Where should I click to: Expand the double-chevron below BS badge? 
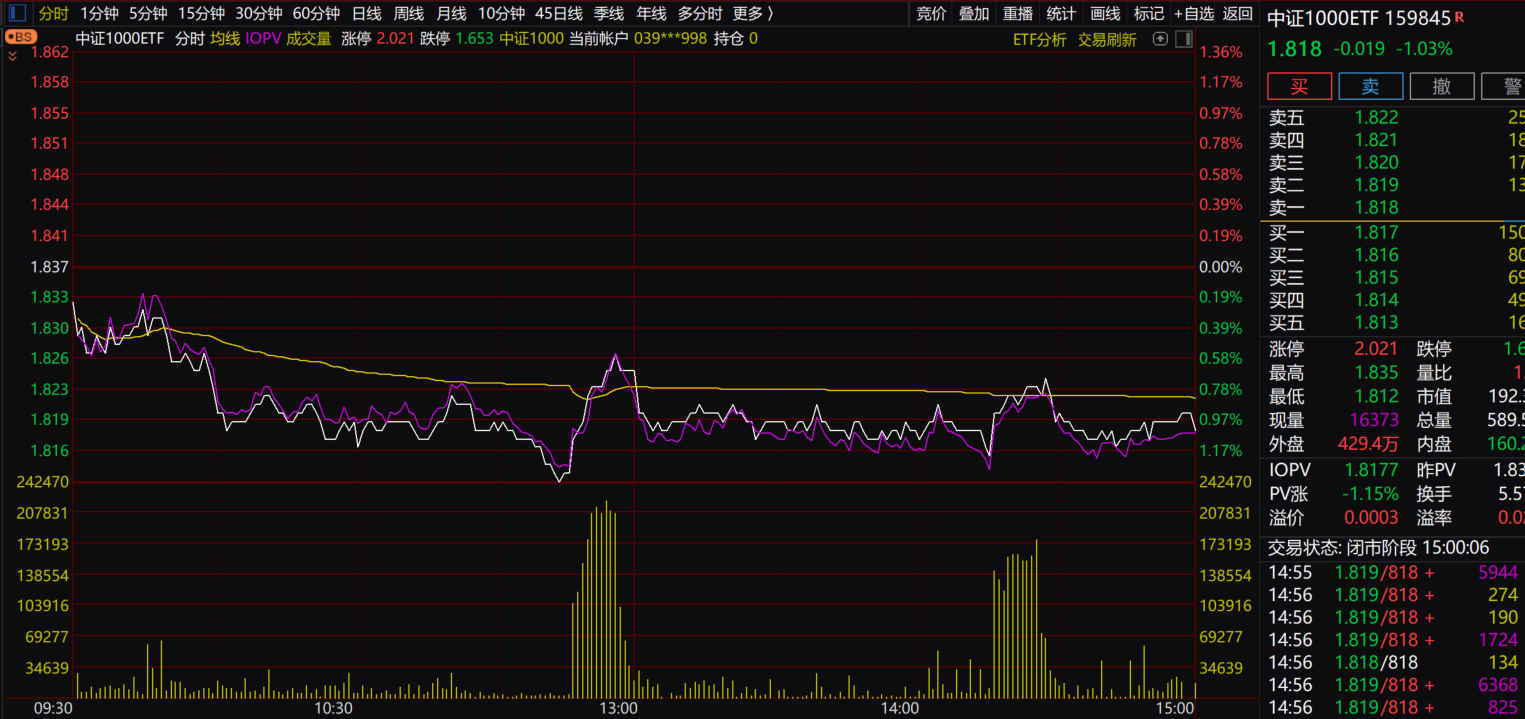click(x=12, y=57)
